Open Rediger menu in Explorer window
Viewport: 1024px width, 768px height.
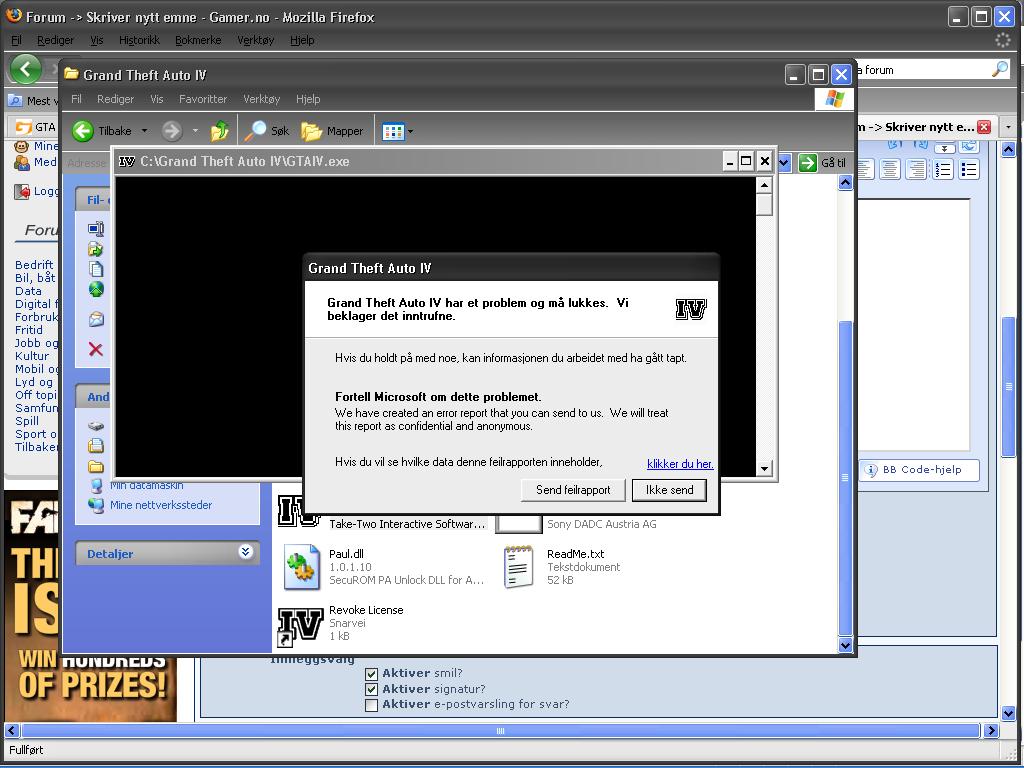116,99
